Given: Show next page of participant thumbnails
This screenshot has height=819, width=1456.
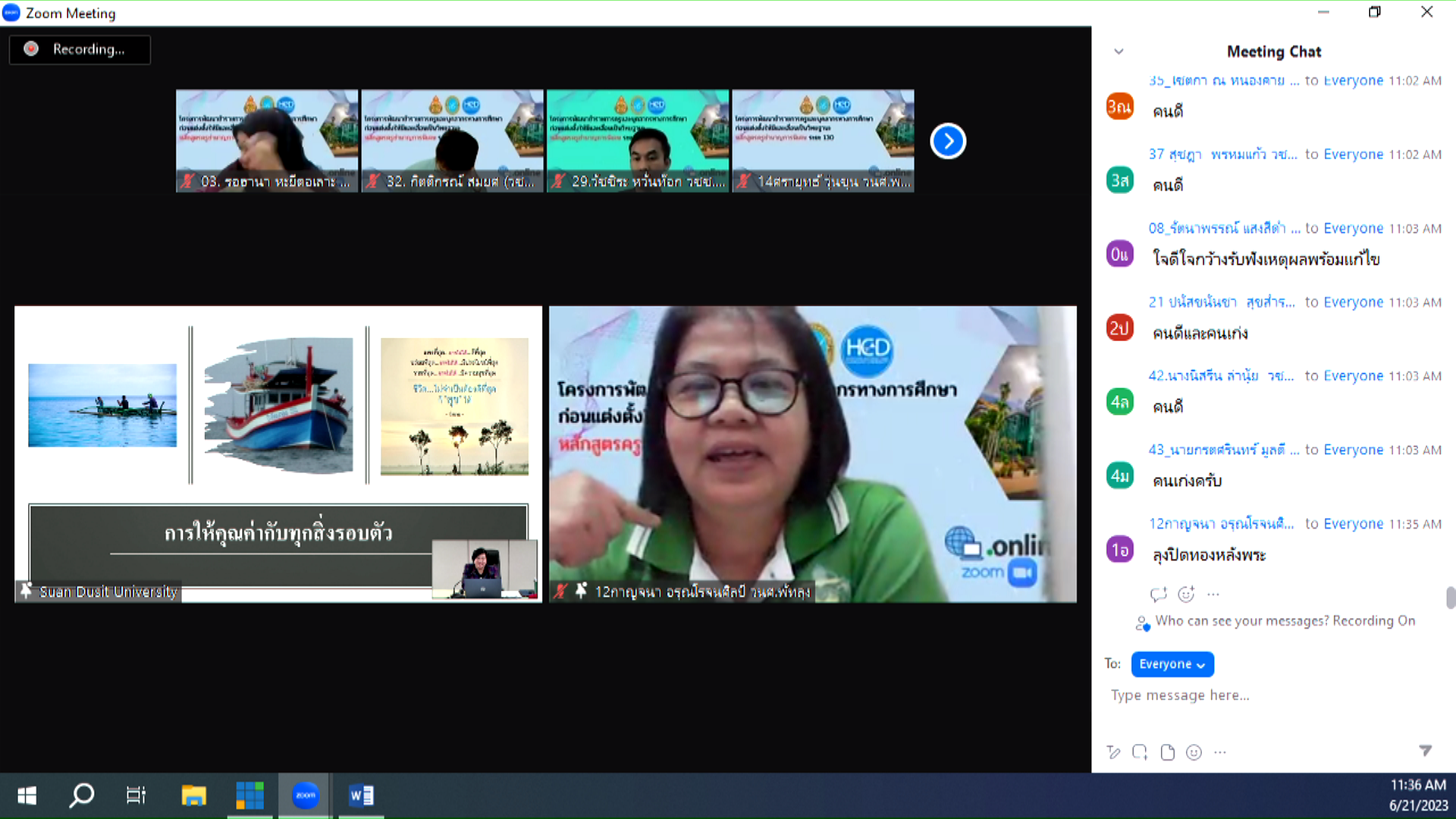Looking at the screenshot, I should click(948, 141).
